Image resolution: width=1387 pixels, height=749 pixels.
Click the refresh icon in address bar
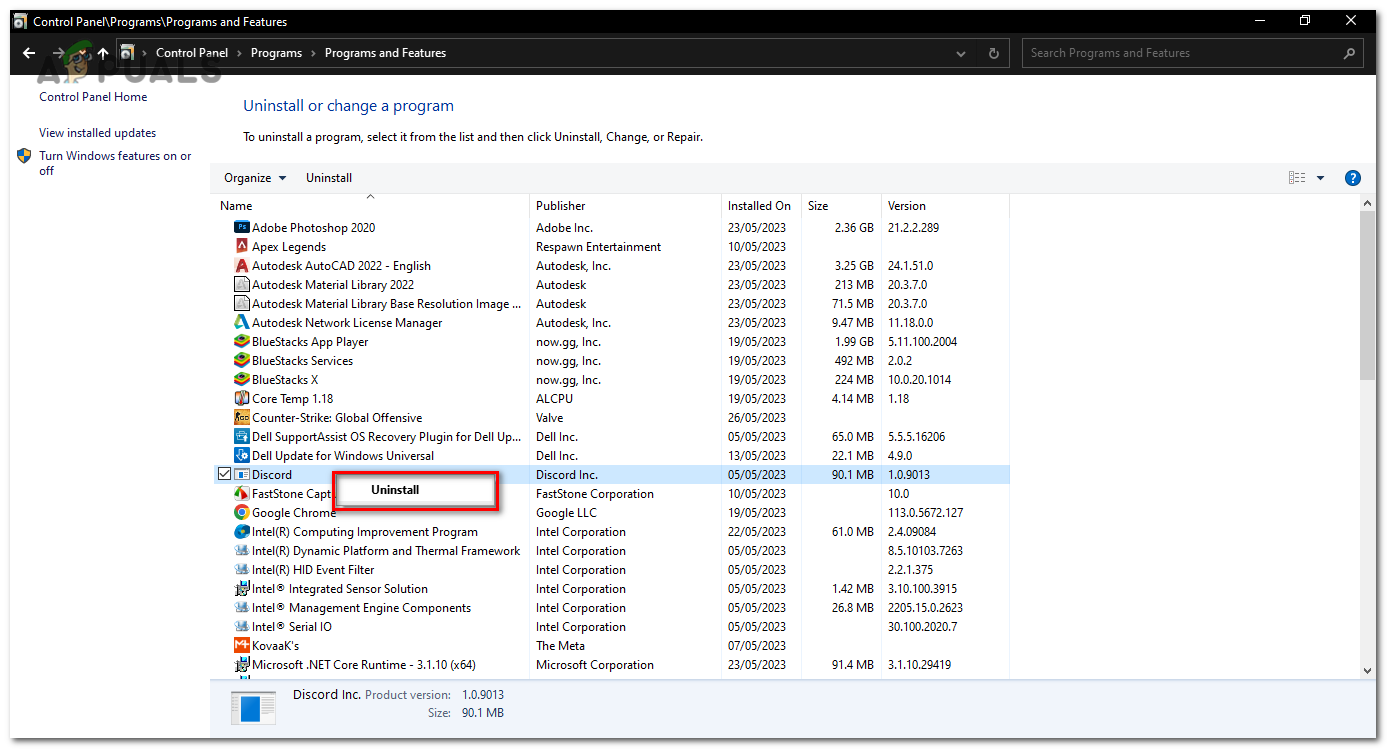(x=993, y=52)
